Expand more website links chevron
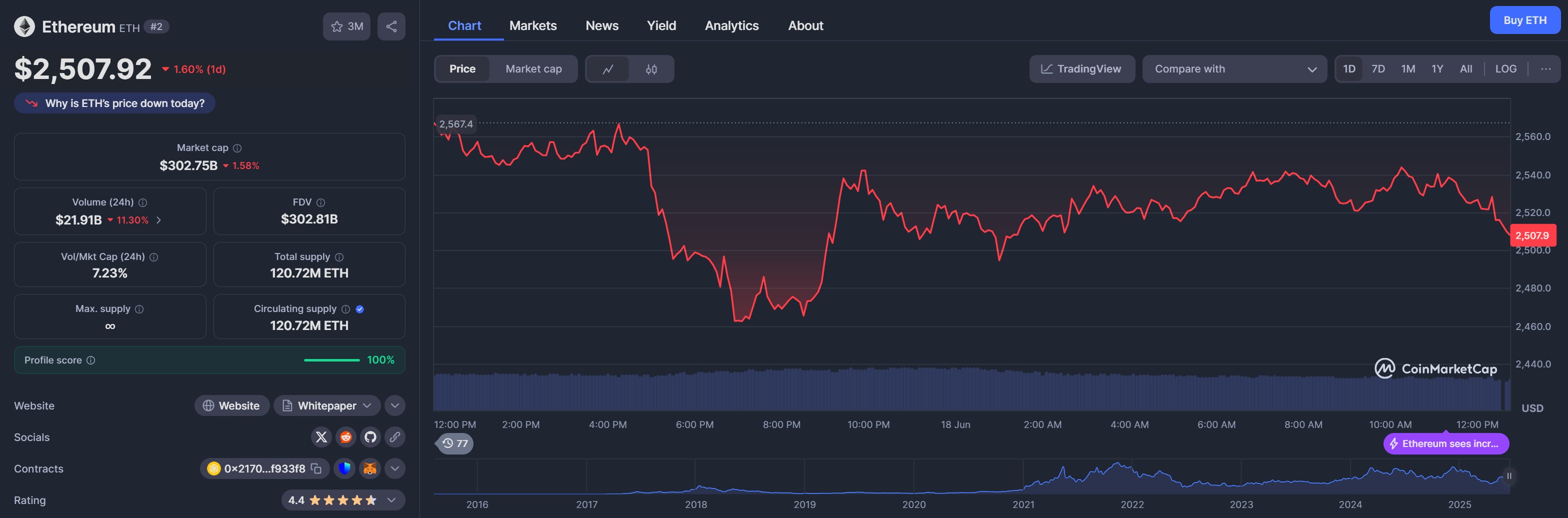The width and height of the screenshot is (1568, 518). tap(395, 405)
